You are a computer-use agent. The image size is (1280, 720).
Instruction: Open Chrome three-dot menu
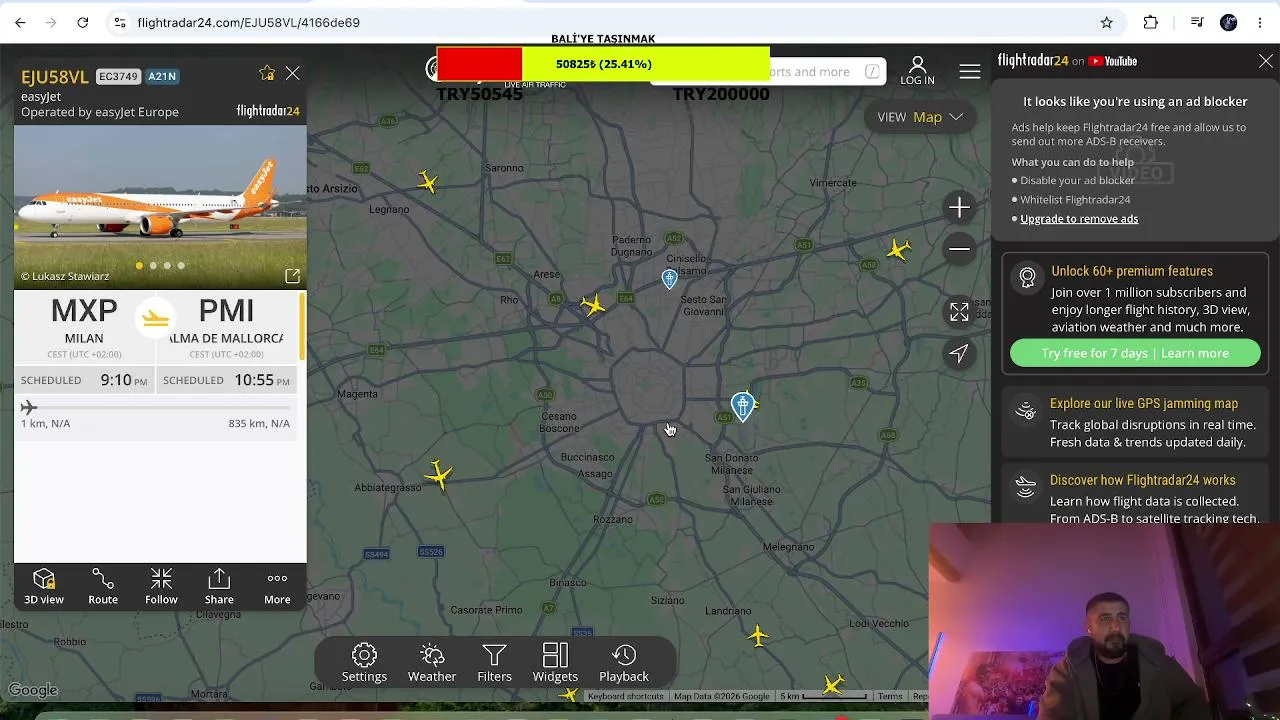click(x=1260, y=22)
